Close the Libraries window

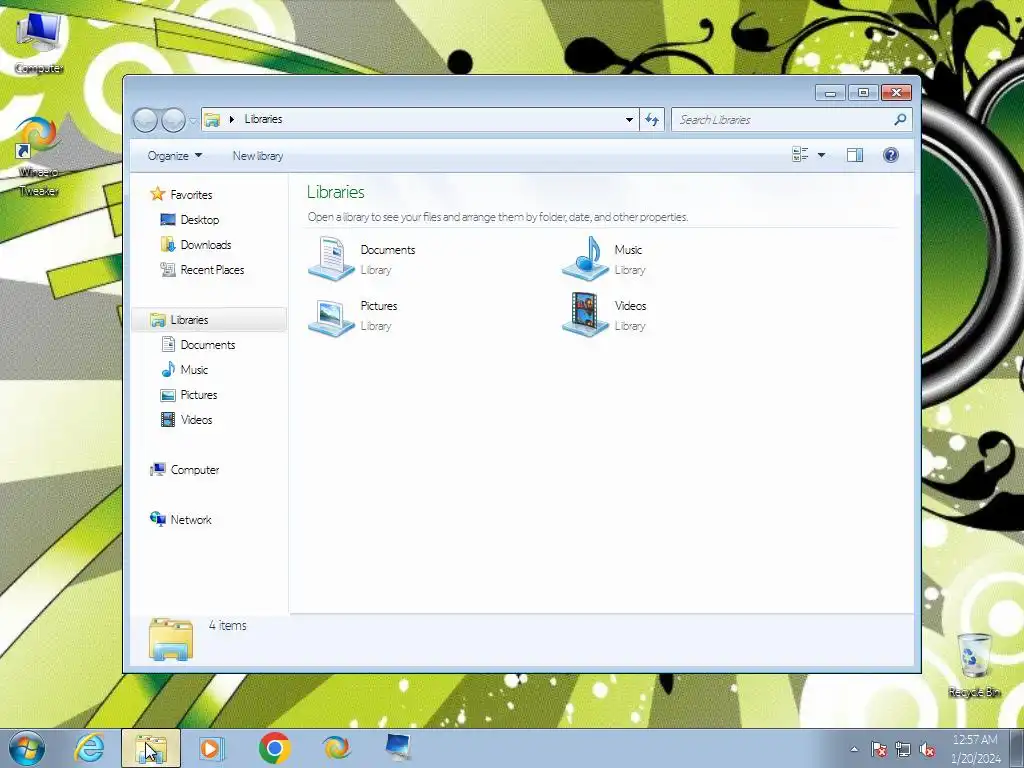tap(896, 93)
